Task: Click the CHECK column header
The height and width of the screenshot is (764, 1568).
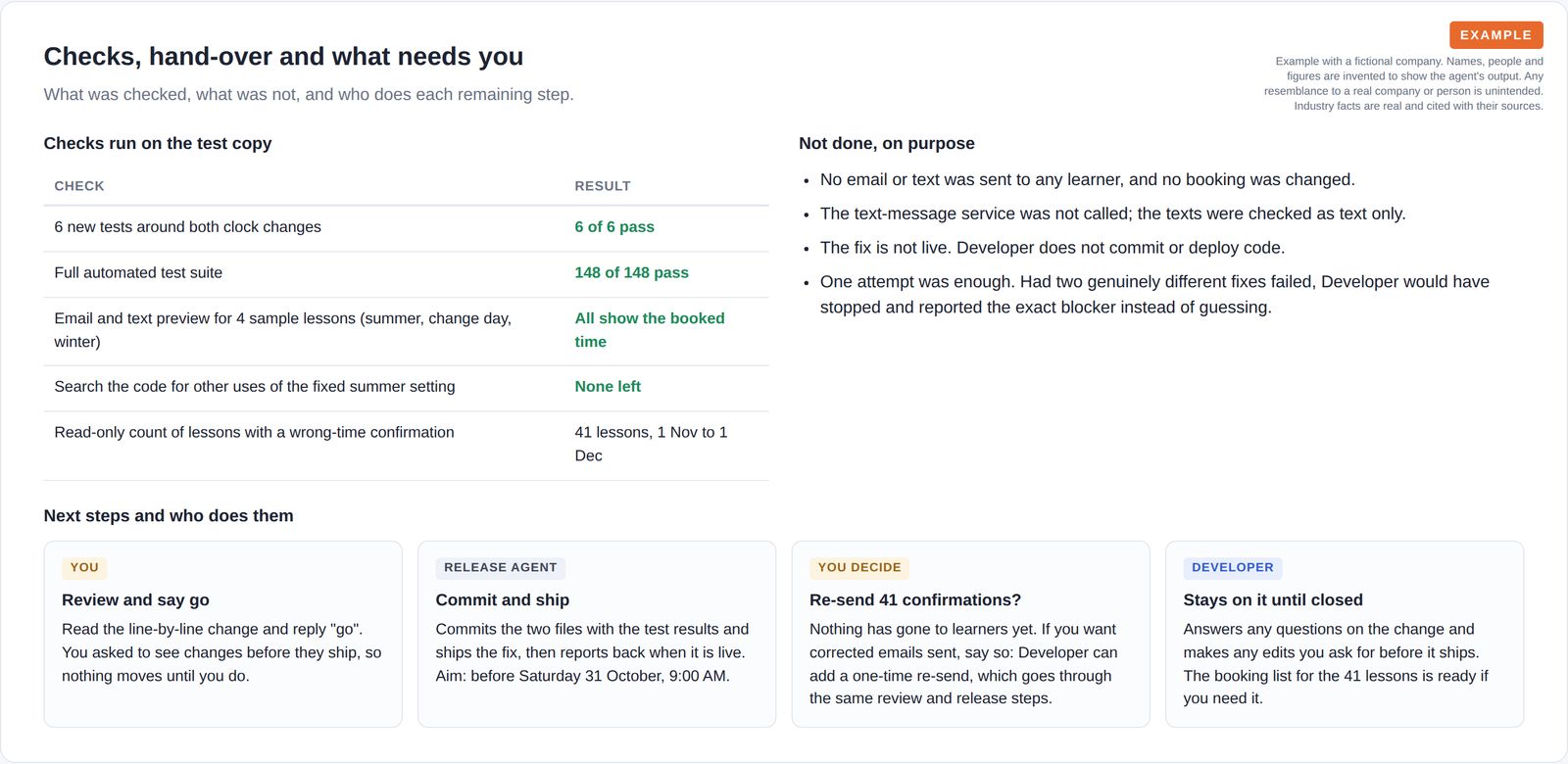Action: point(79,186)
